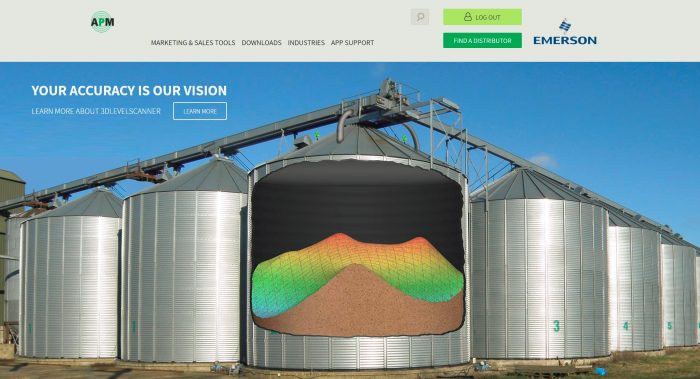Click the green number 3 on the silo
The image size is (700, 379).
[x=556, y=326]
